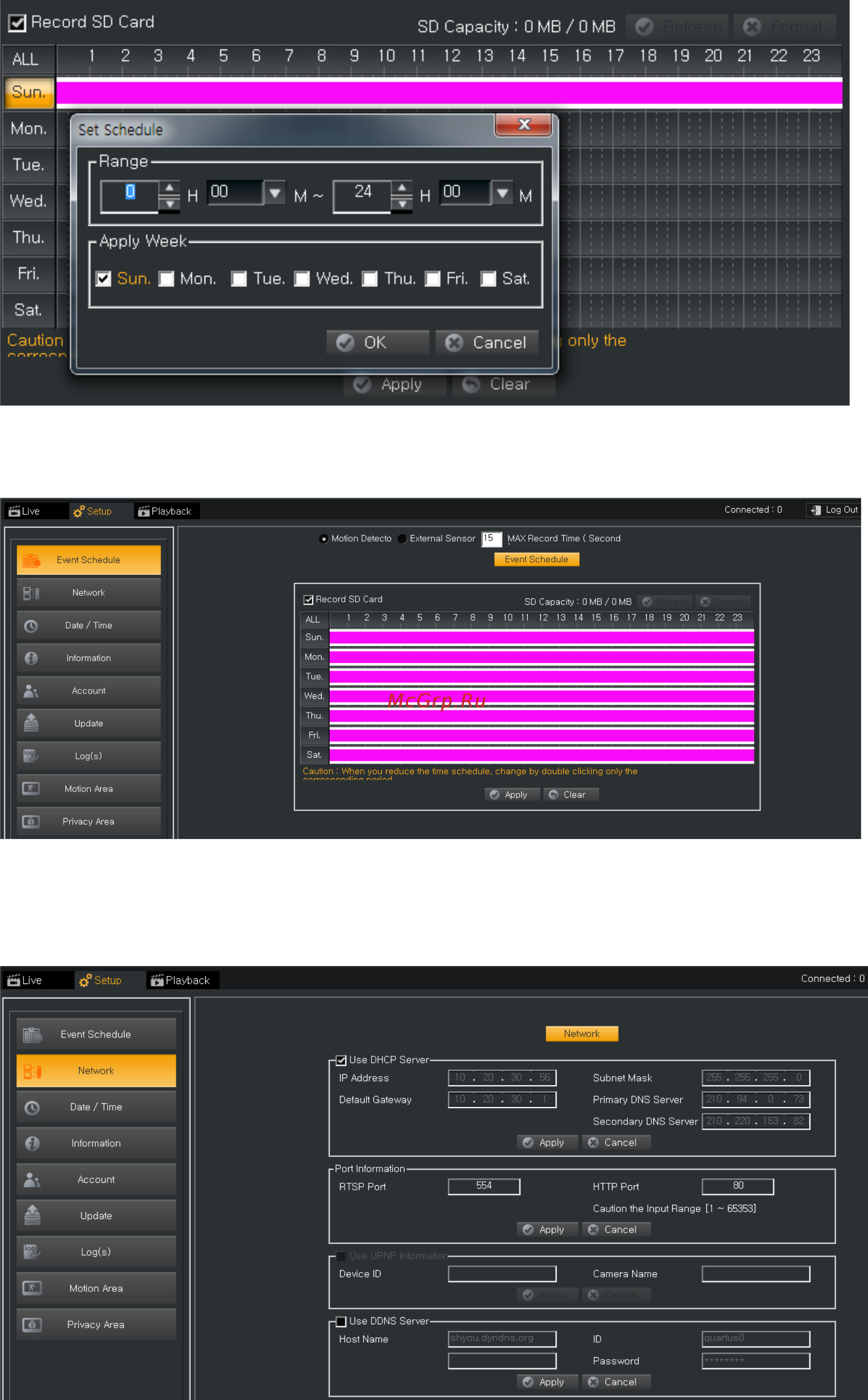Close the Set Schedule dialog with red X
The width and height of the screenshot is (868, 1400).
pyautogui.click(x=523, y=125)
